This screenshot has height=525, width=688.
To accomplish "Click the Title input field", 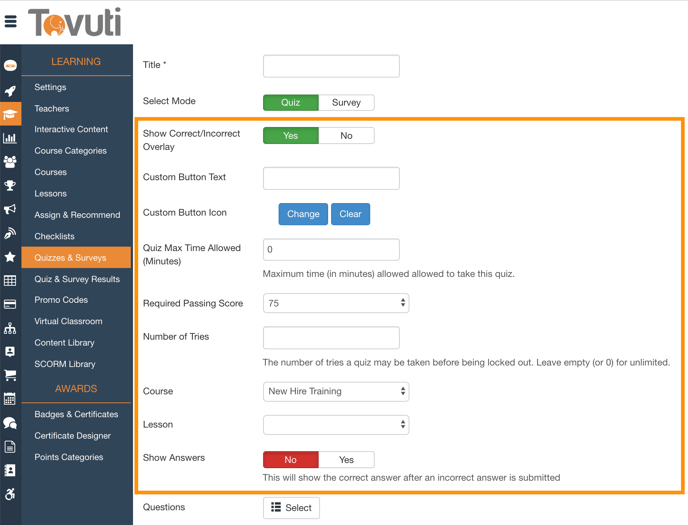I will click(x=331, y=66).
